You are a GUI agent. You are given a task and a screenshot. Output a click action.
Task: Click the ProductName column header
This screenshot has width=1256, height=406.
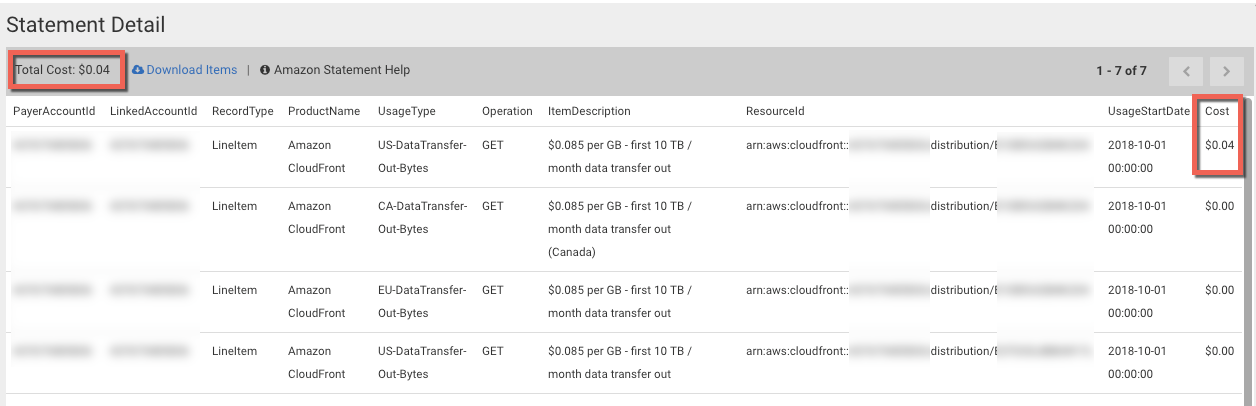[324, 111]
